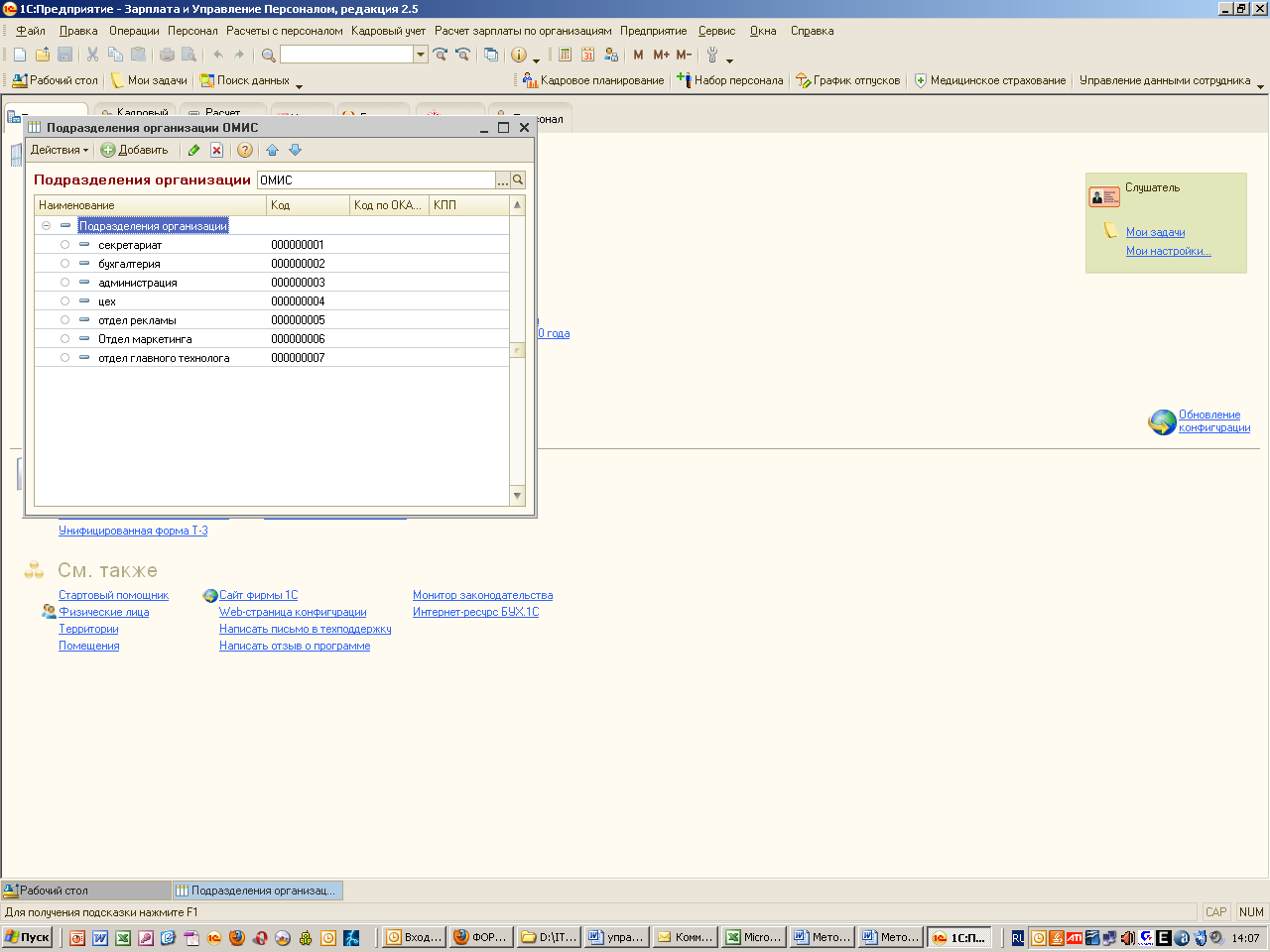This screenshot has height=952, width=1270.
Task: Click the magnifier open icon next to ОМИС field
Action: (x=518, y=179)
